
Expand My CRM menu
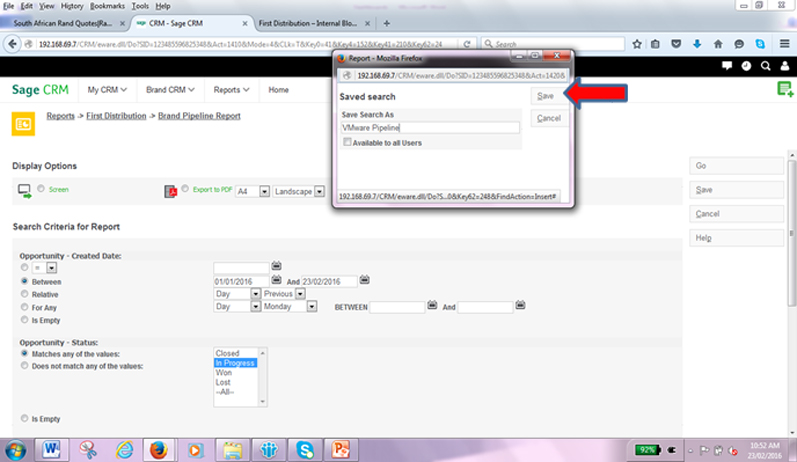point(107,89)
